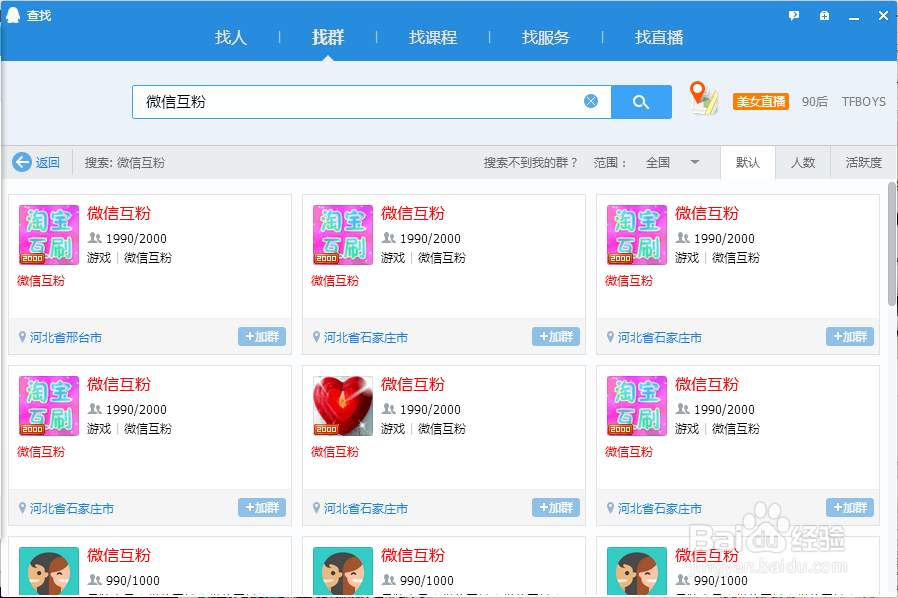Viewport: 898px width, 598px height.
Task: Open the group thumbnail above 河北省邢台市
Action: 49,235
